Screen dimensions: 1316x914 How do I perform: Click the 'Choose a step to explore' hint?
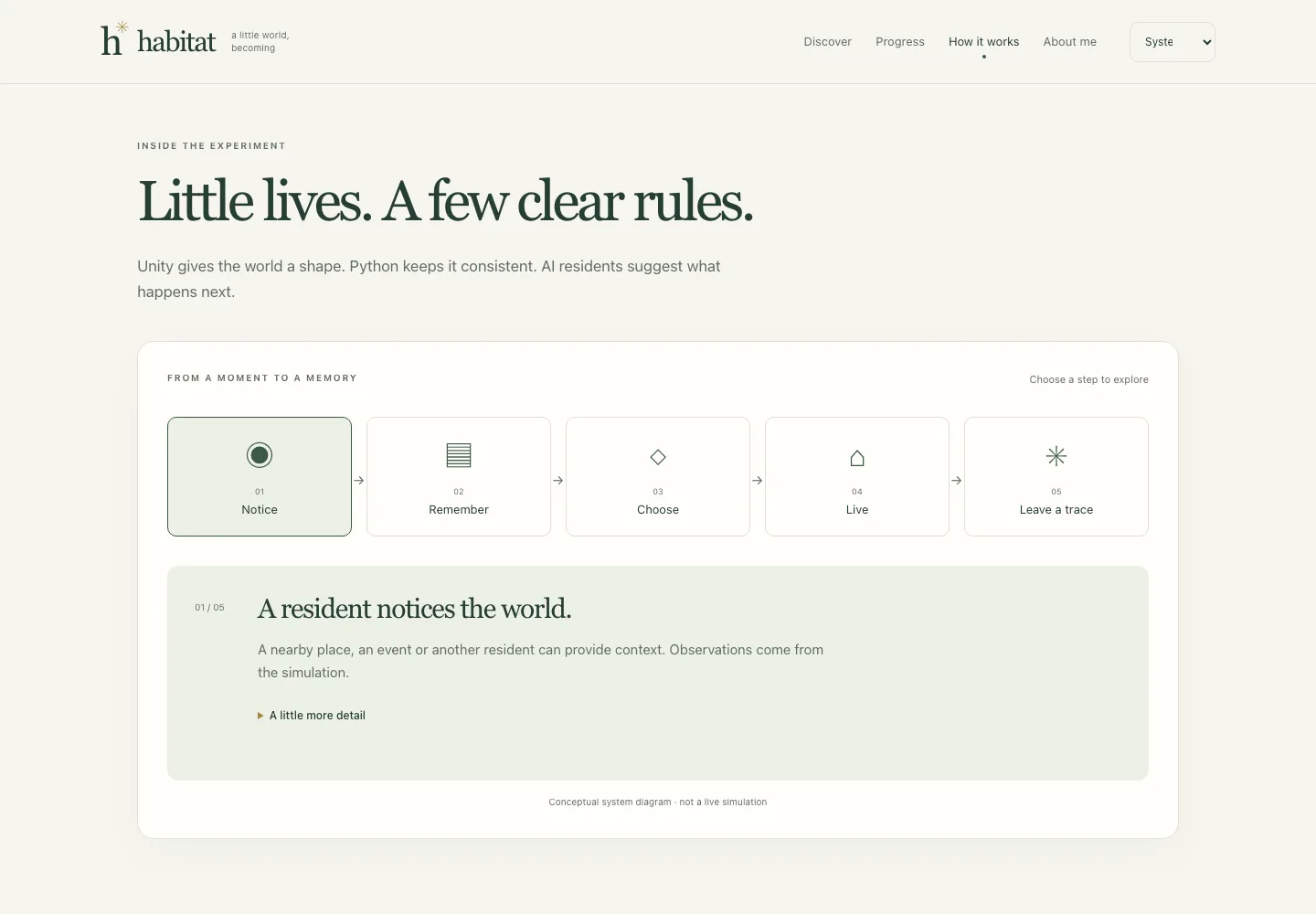[1088, 379]
